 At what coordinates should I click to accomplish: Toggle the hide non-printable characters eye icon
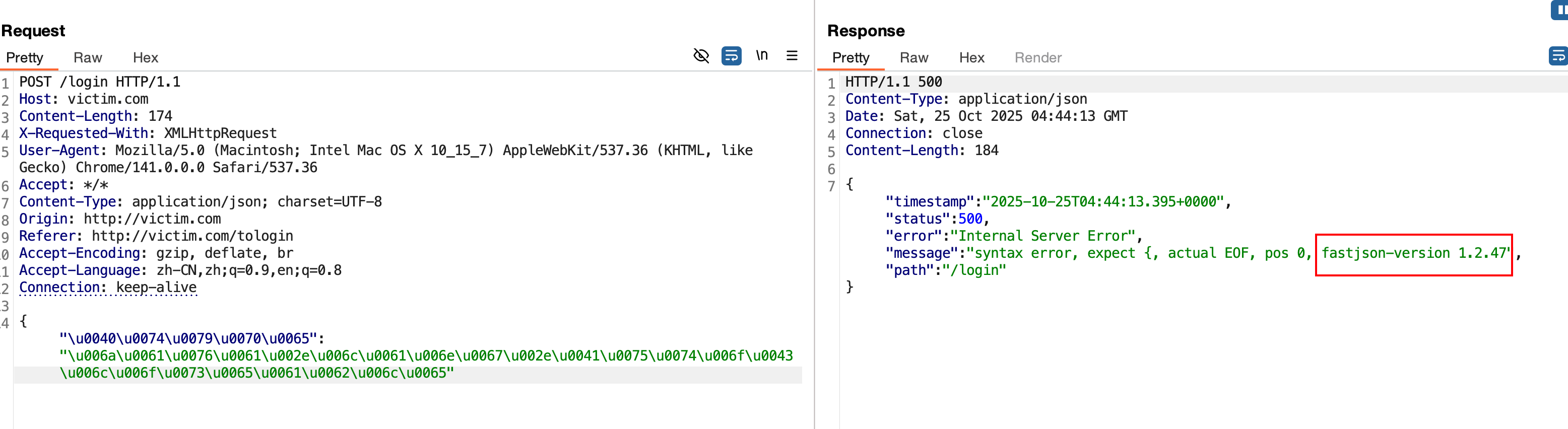[701, 56]
